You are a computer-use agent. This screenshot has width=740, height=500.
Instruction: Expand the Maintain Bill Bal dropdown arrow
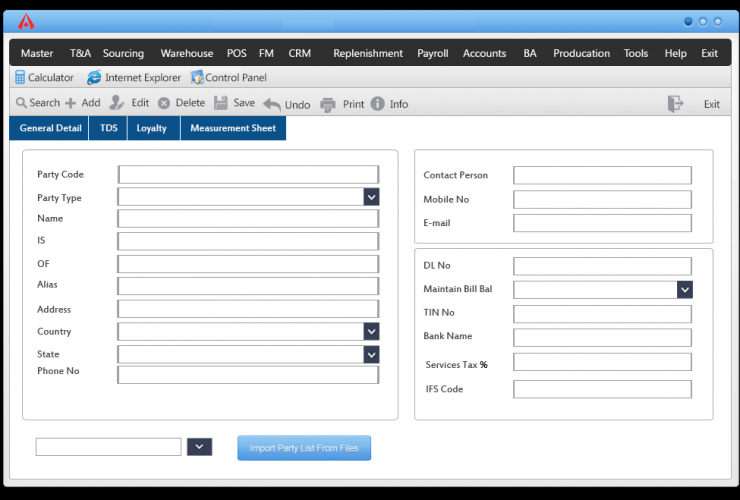(x=685, y=289)
